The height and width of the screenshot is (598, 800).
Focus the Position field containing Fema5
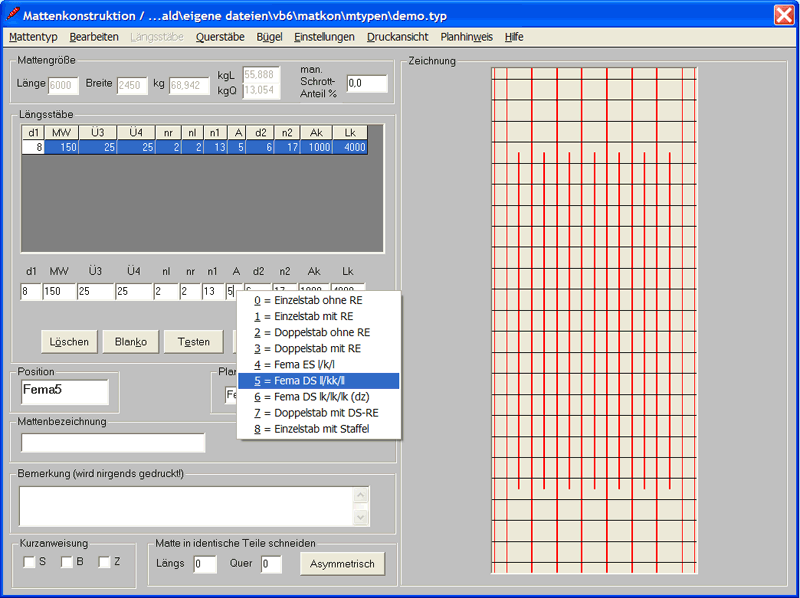coord(65,391)
